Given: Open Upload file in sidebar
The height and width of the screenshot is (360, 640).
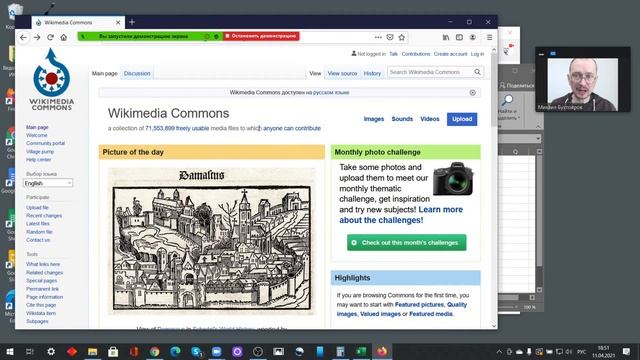Looking at the screenshot, I should [x=37, y=207].
